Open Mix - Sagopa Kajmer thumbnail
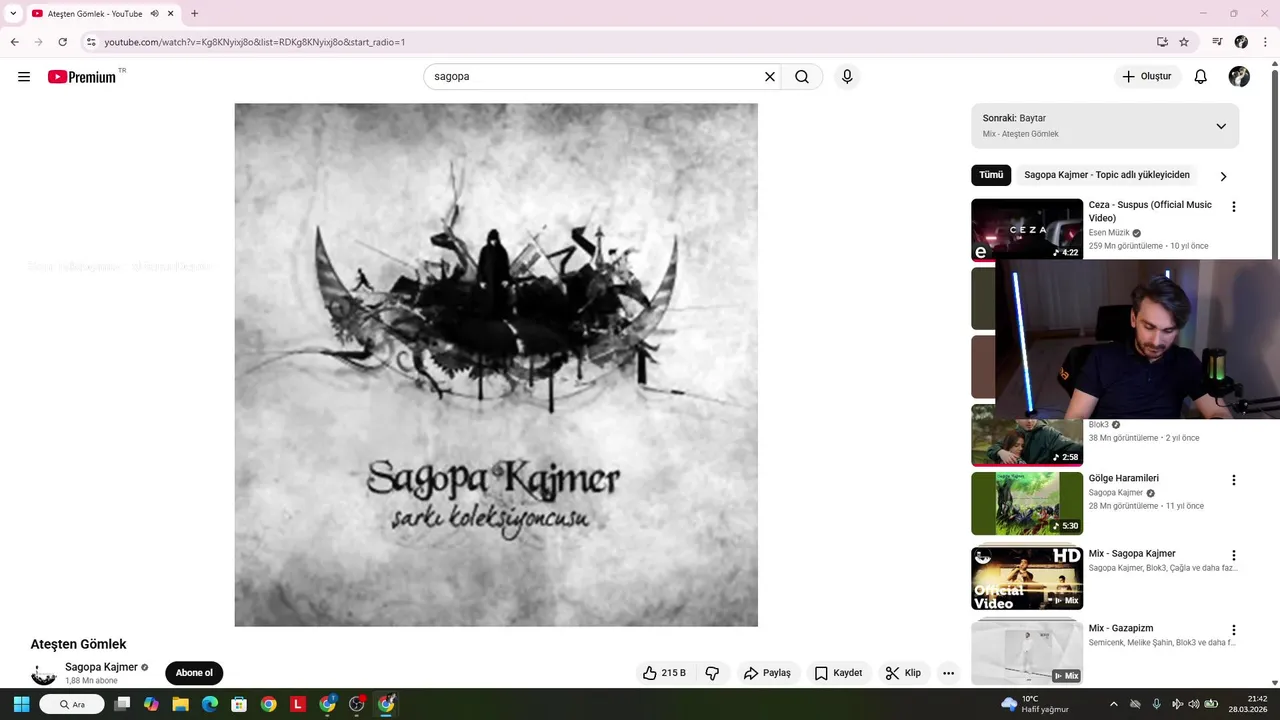Viewport: 1280px width, 720px height. coord(1027,578)
